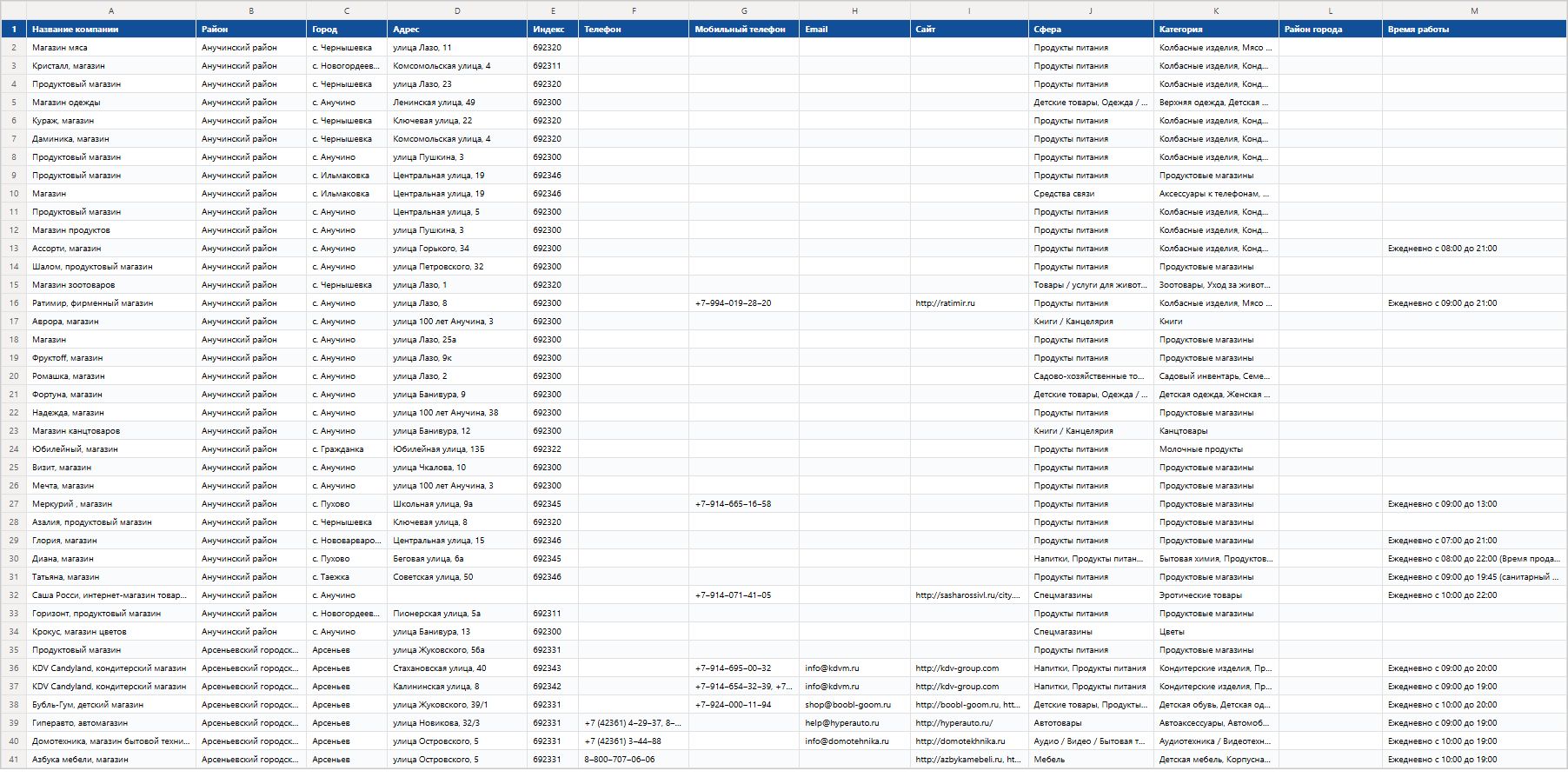
Task: Click the 'Магазин мяса' cell
Action: pos(111,48)
